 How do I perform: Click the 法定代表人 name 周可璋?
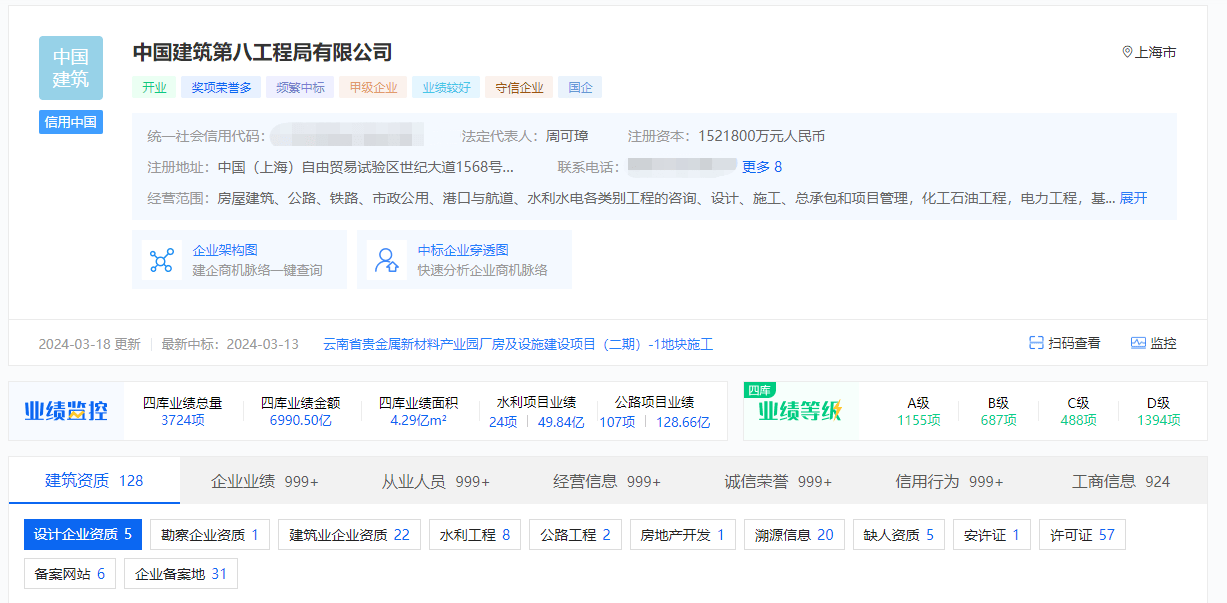pos(567,136)
